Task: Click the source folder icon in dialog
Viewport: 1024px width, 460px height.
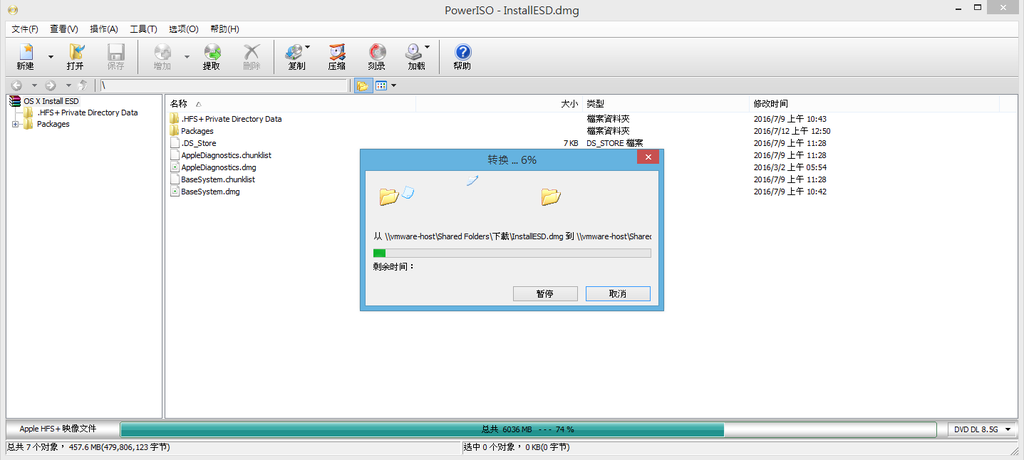Action: (389, 196)
